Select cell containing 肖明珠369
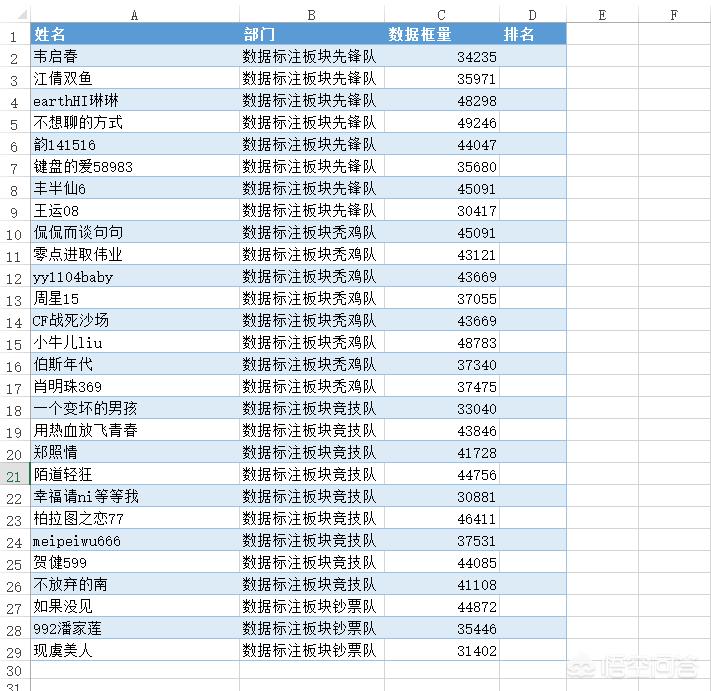Image resolution: width=711 pixels, height=691 pixels. pos(135,386)
